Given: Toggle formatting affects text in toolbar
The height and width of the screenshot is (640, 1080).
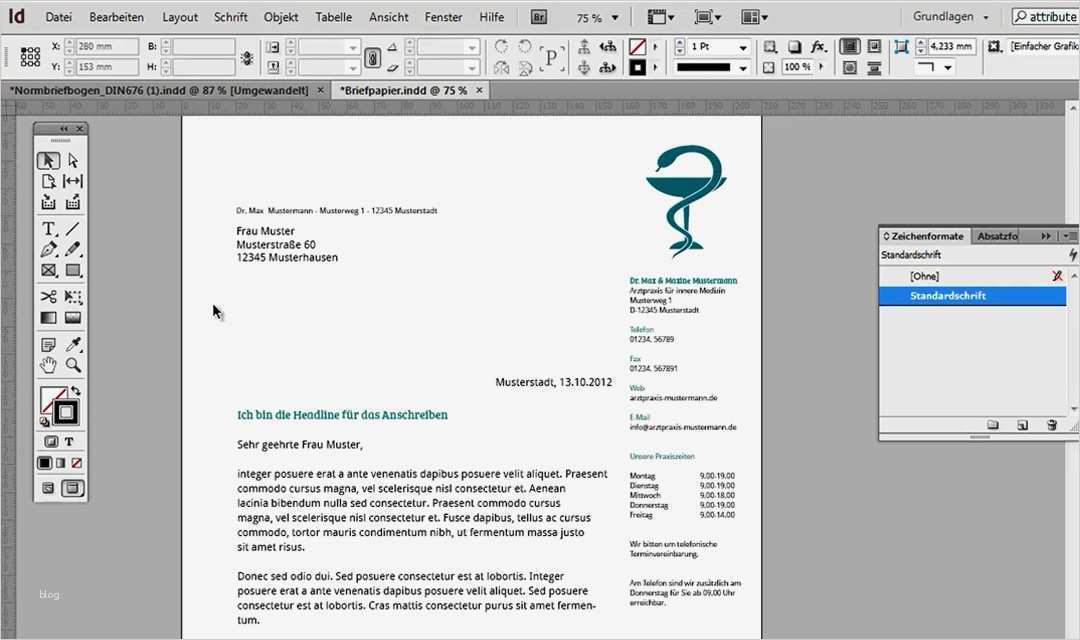Looking at the screenshot, I should coord(71,441).
